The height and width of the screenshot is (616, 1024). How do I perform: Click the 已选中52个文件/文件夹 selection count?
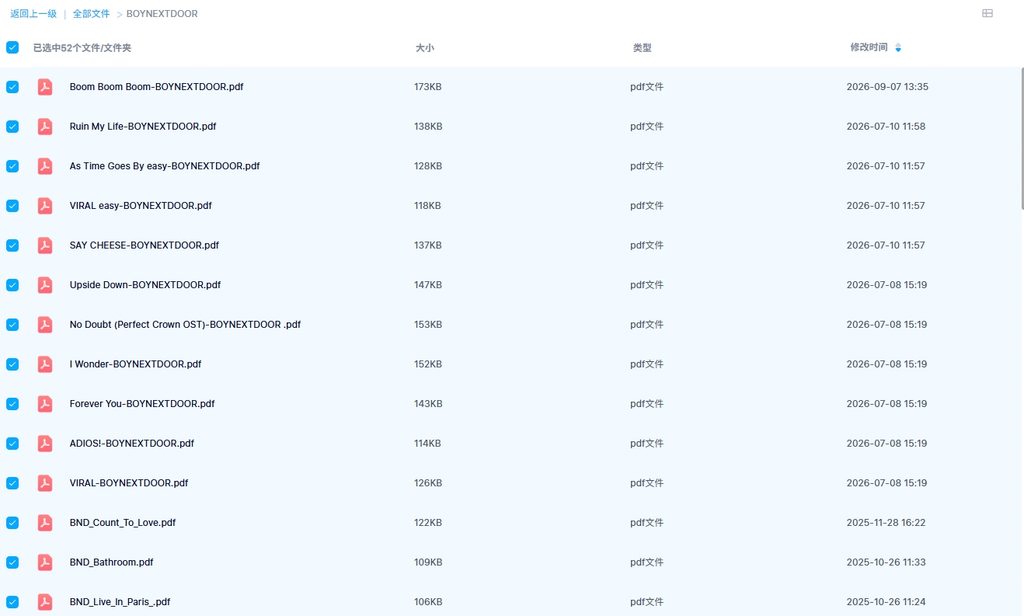tap(82, 48)
